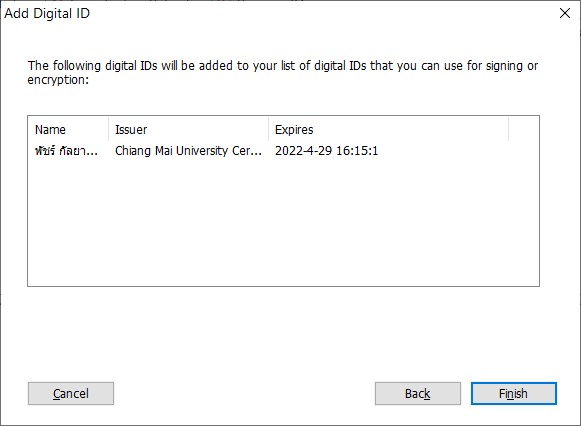This screenshot has width=581, height=426.
Task: Go Back to the previous step
Action: click(x=418, y=393)
